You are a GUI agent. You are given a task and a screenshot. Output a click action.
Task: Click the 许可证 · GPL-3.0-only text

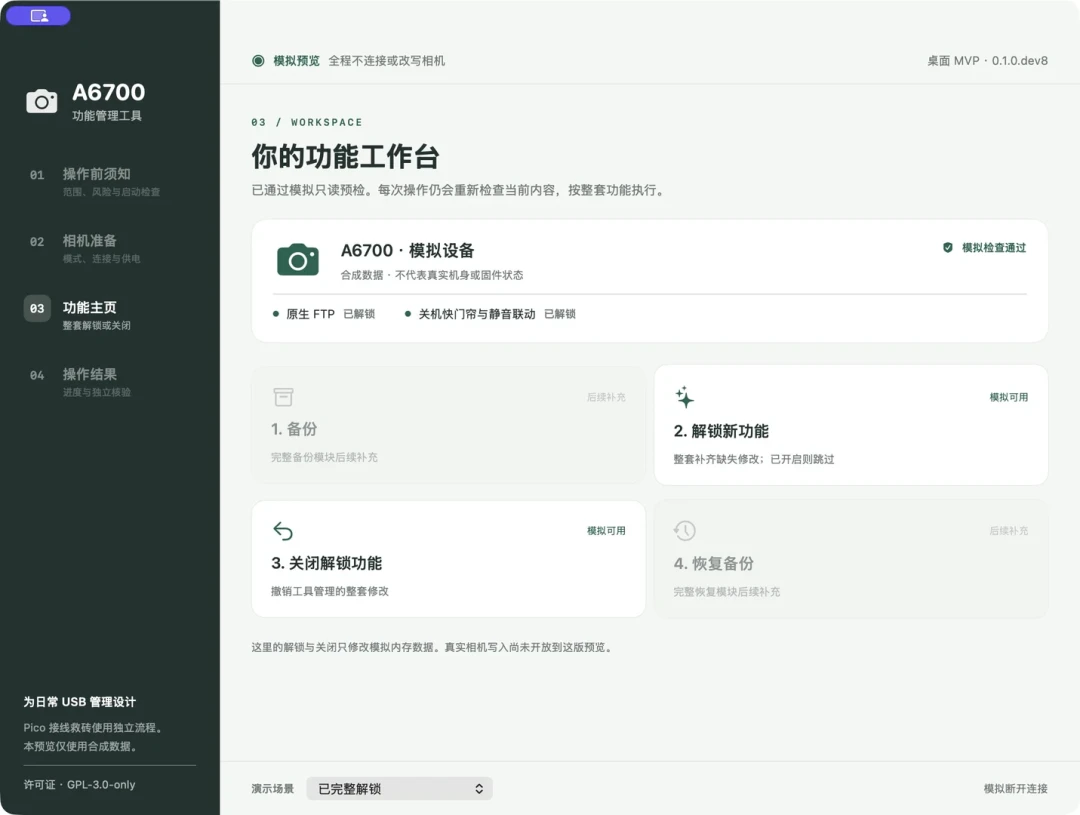pos(79,785)
